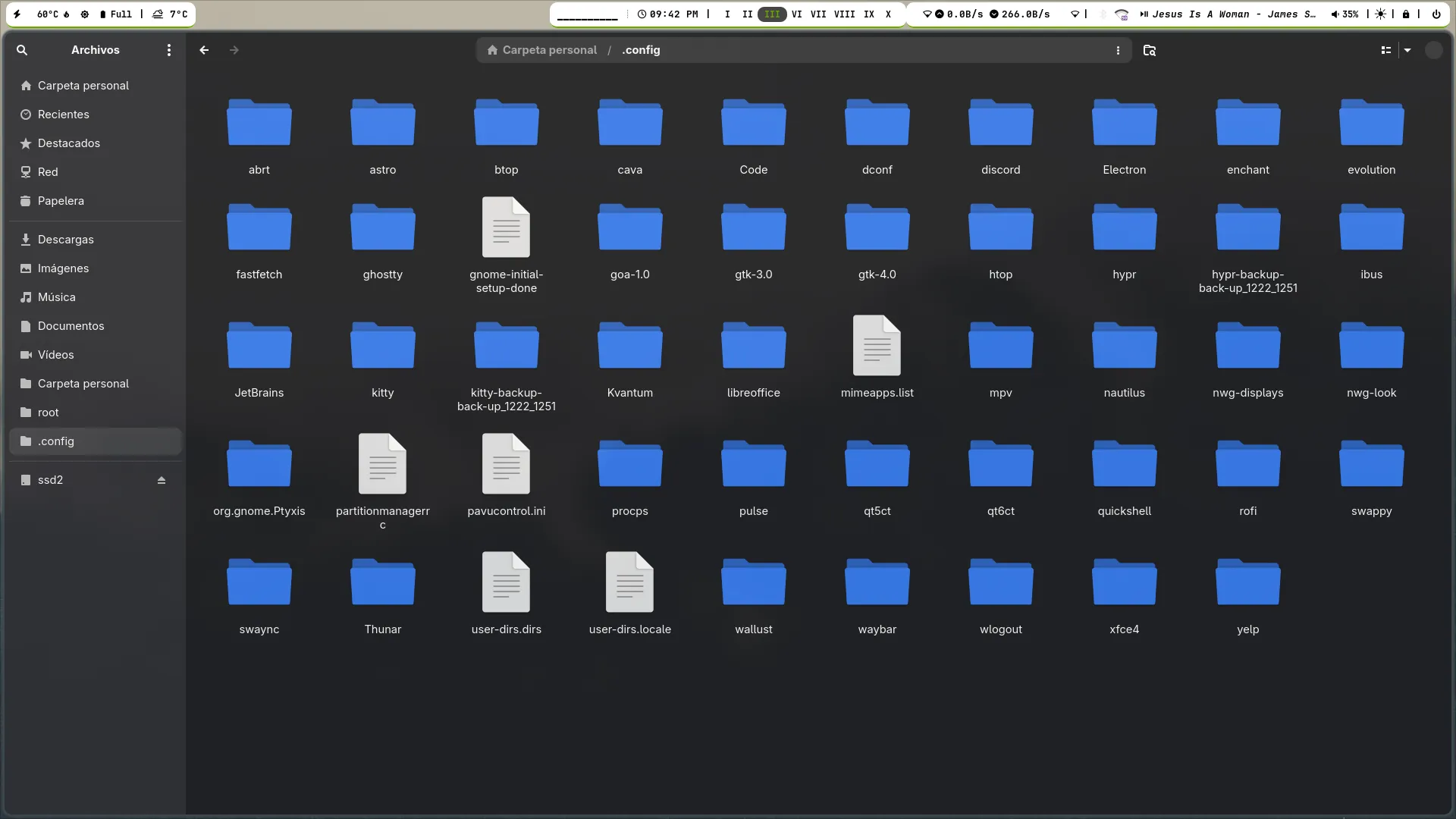
Task: Switch to workspace VIII in the top bar
Action: pyautogui.click(x=844, y=14)
